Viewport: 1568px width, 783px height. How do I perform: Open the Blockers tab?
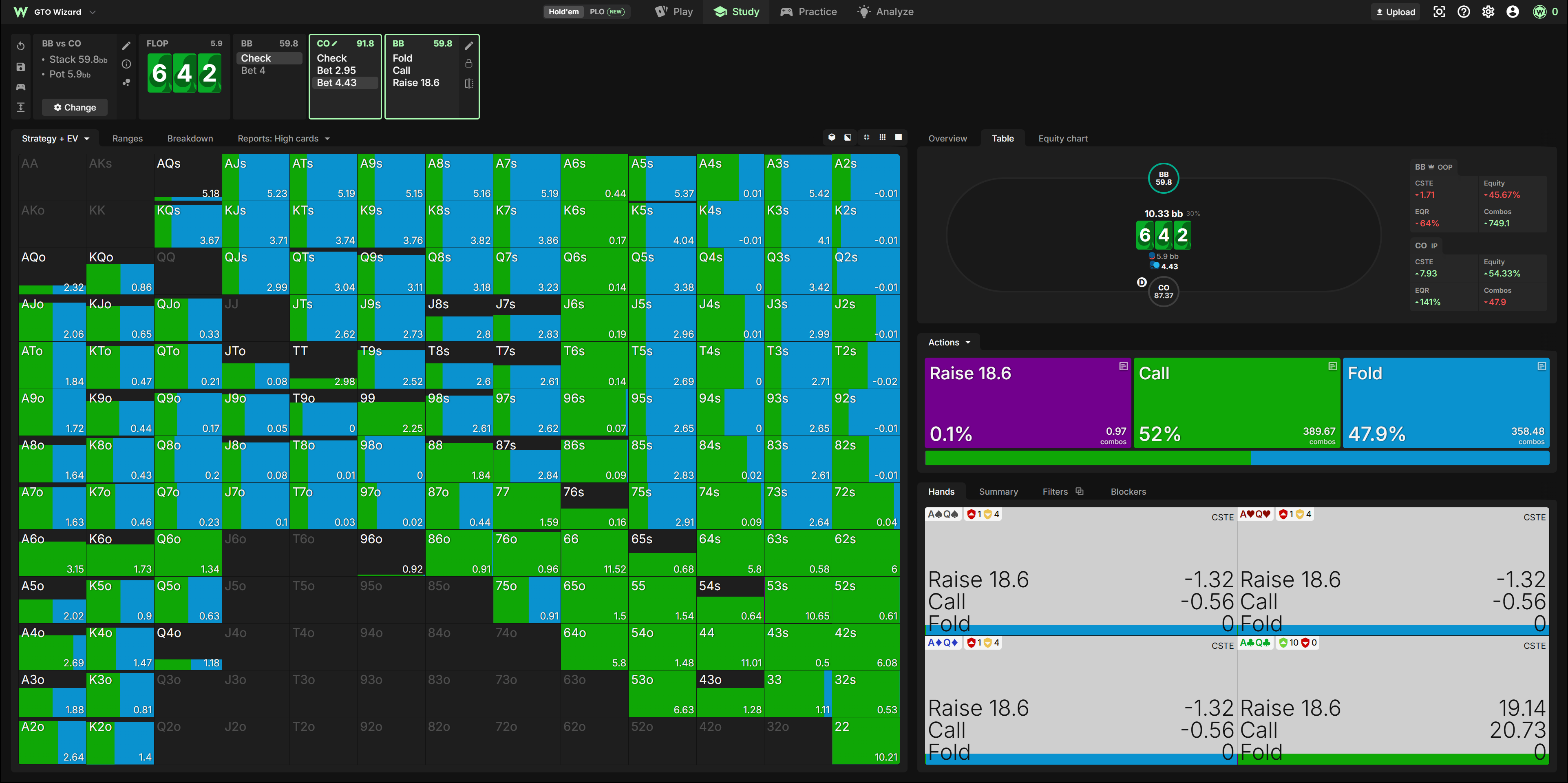[1128, 491]
